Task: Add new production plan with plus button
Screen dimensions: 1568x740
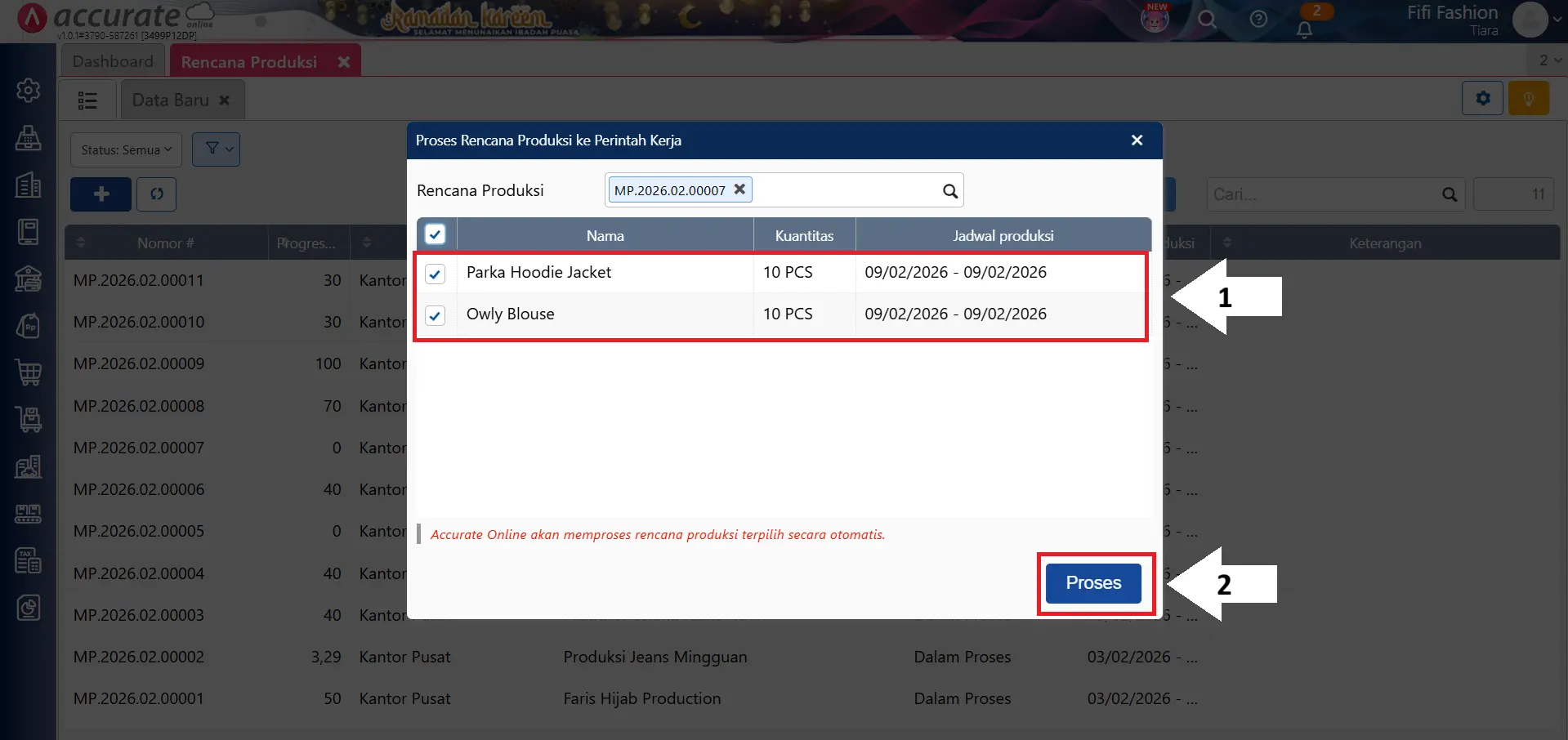Action: (101, 194)
